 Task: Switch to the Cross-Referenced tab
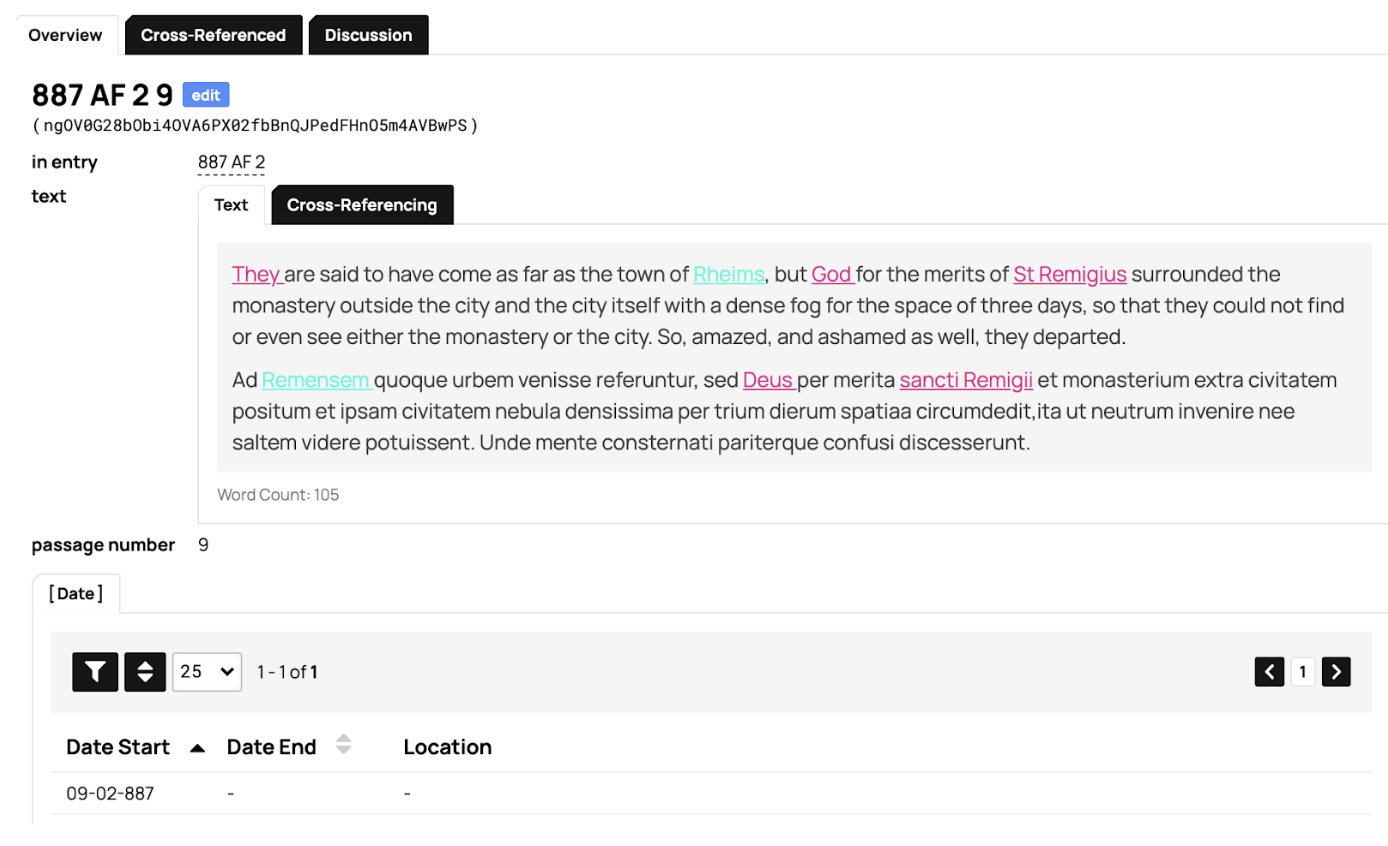(213, 35)
